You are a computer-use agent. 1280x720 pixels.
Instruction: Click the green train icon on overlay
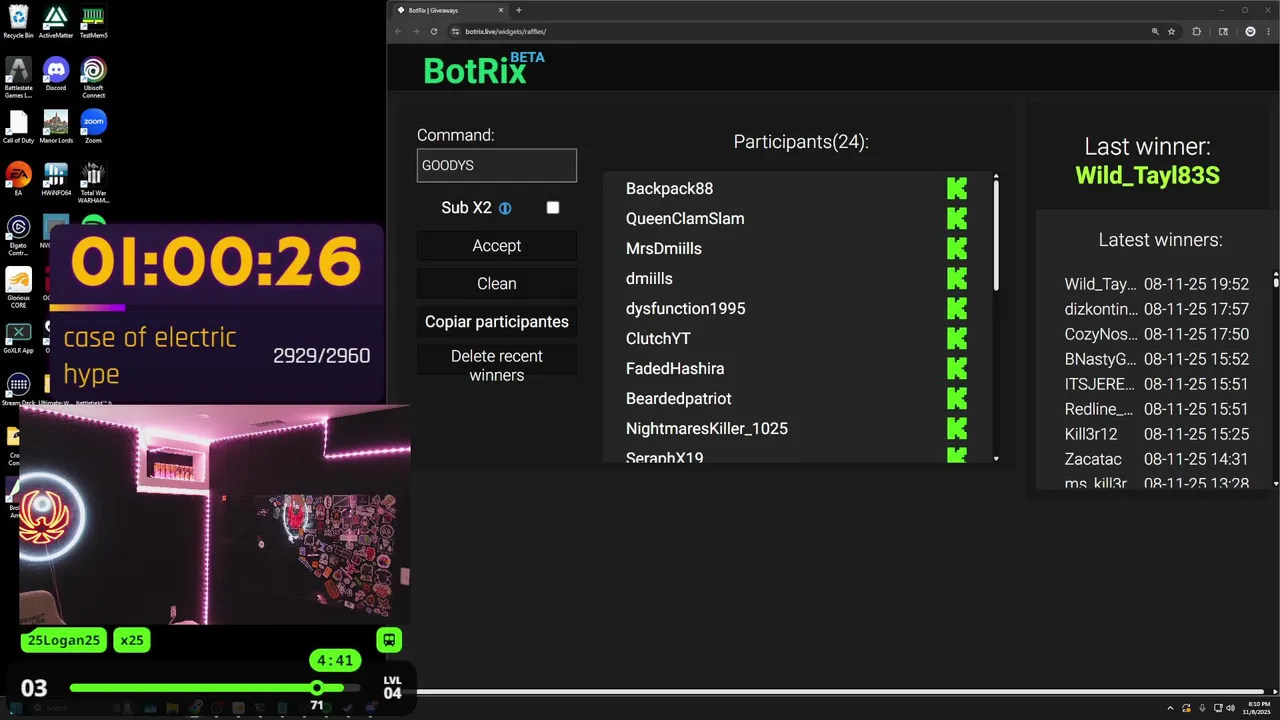[x=389, y=640]
